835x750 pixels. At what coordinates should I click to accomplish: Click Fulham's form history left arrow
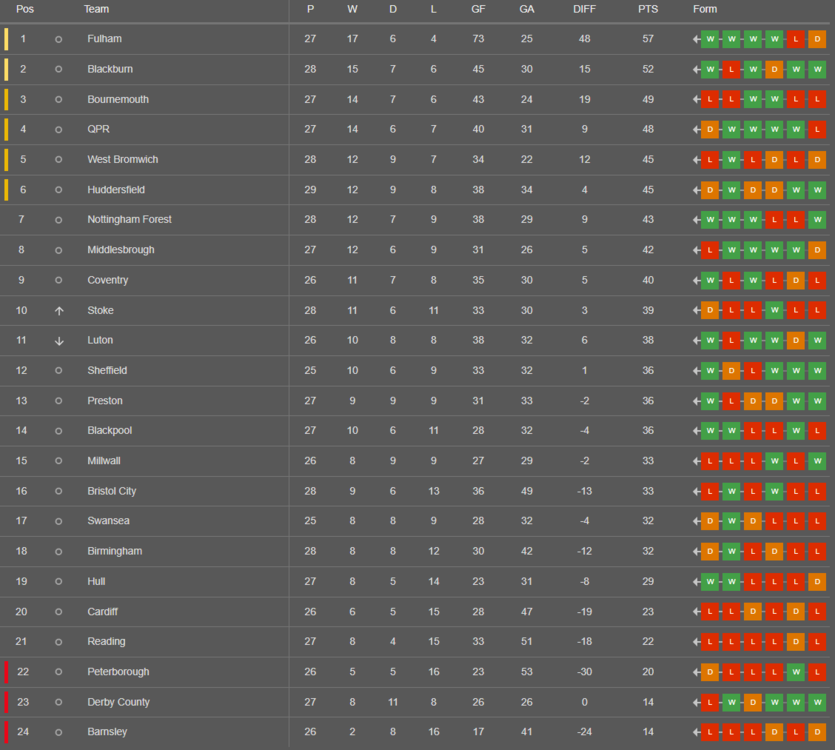point(696,39)
